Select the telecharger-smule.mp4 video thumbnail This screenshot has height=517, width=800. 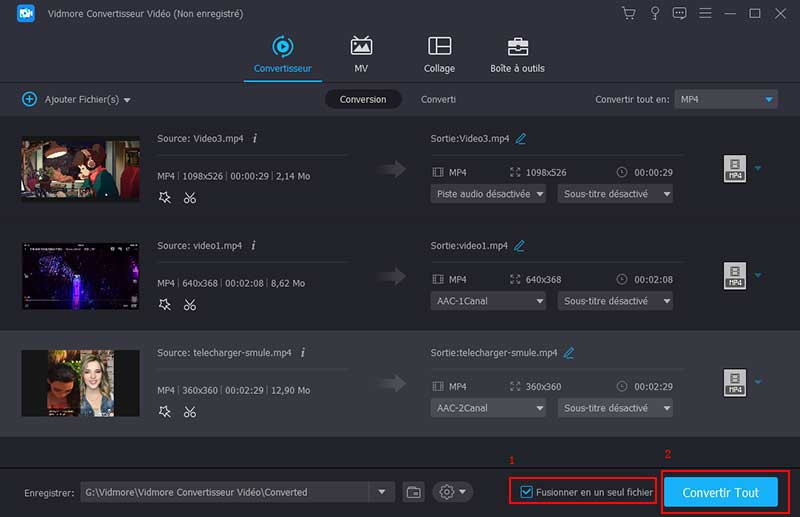point(80,384)
